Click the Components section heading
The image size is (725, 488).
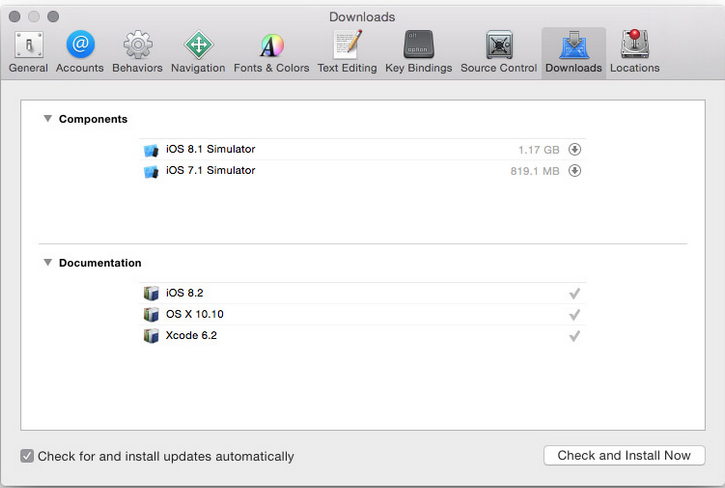(x=93, y=119)
